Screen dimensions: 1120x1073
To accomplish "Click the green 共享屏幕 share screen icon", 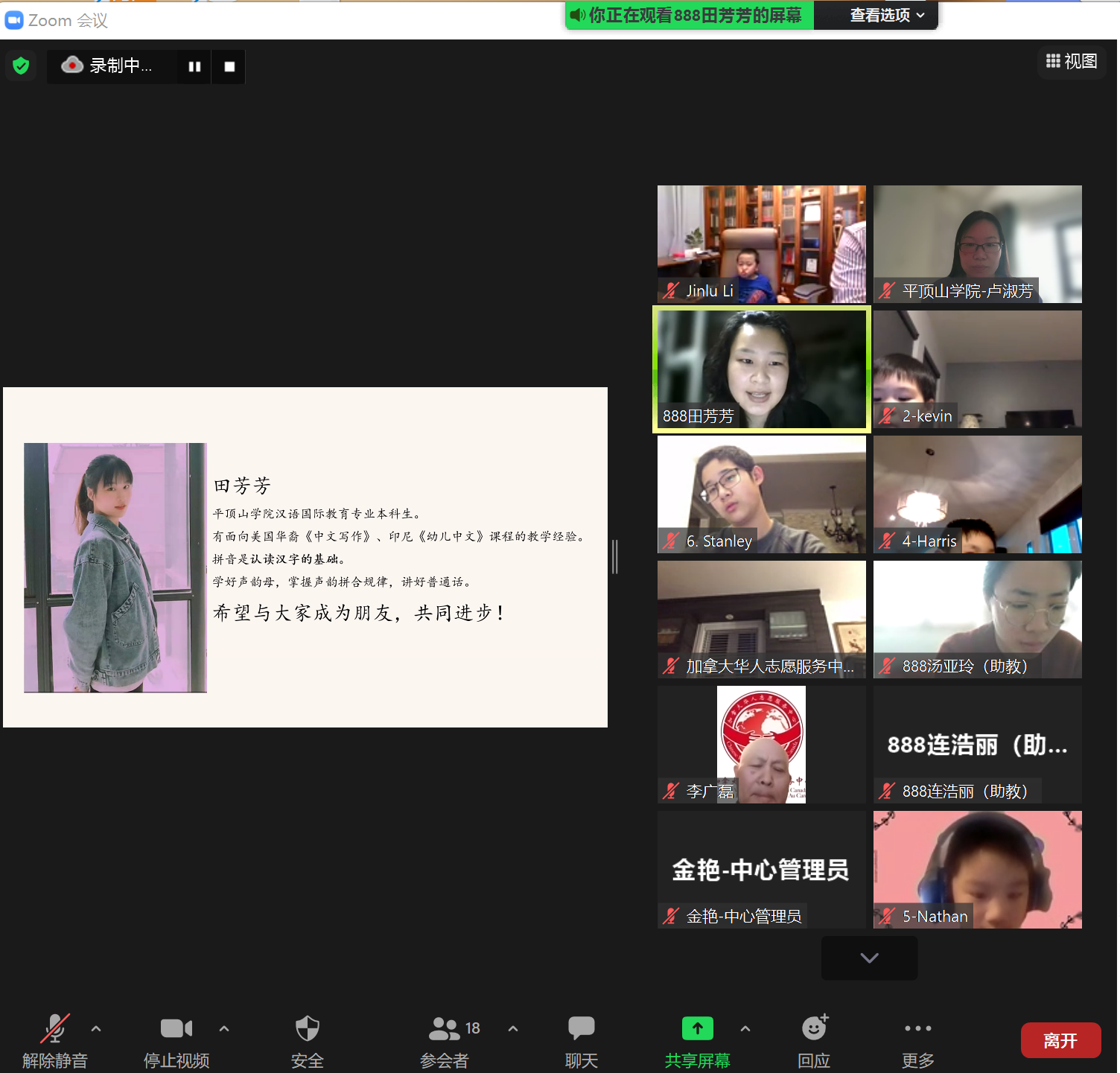I will 697,1028.
